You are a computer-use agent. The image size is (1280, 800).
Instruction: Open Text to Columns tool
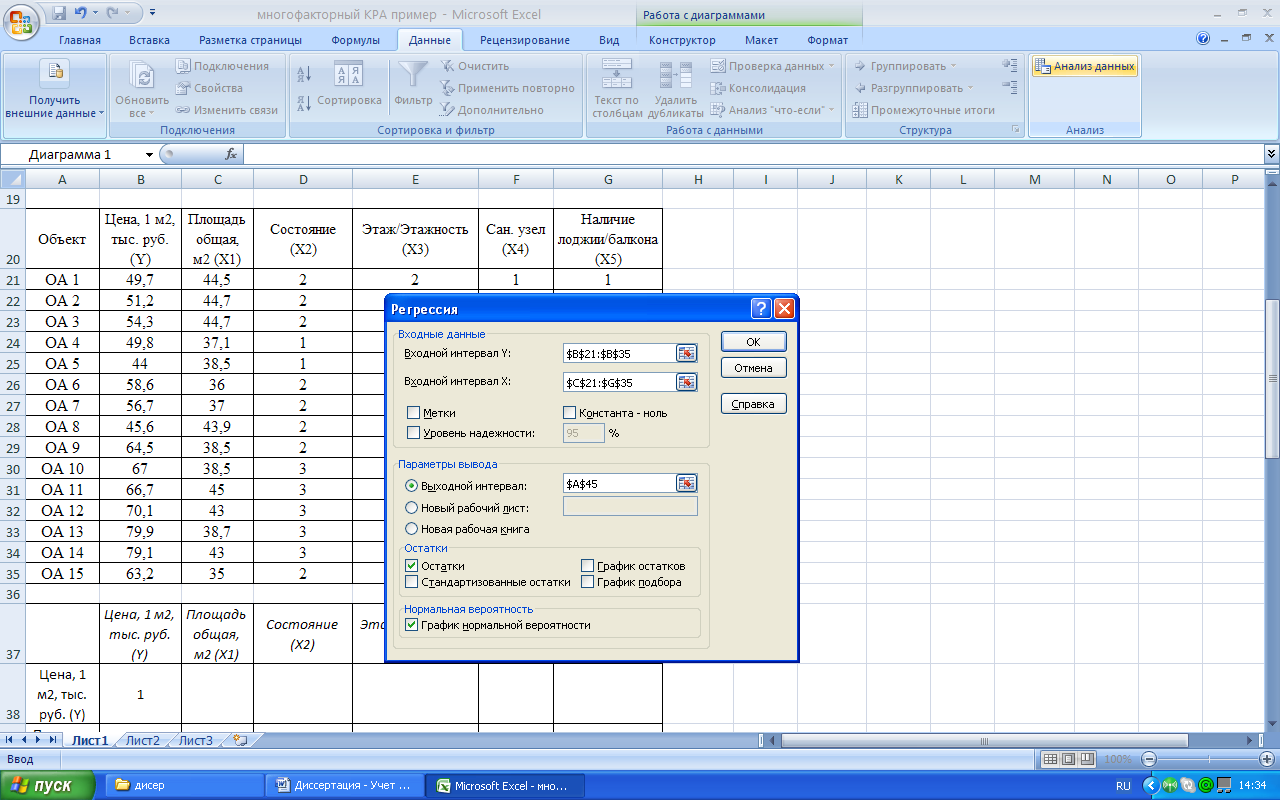617,89
